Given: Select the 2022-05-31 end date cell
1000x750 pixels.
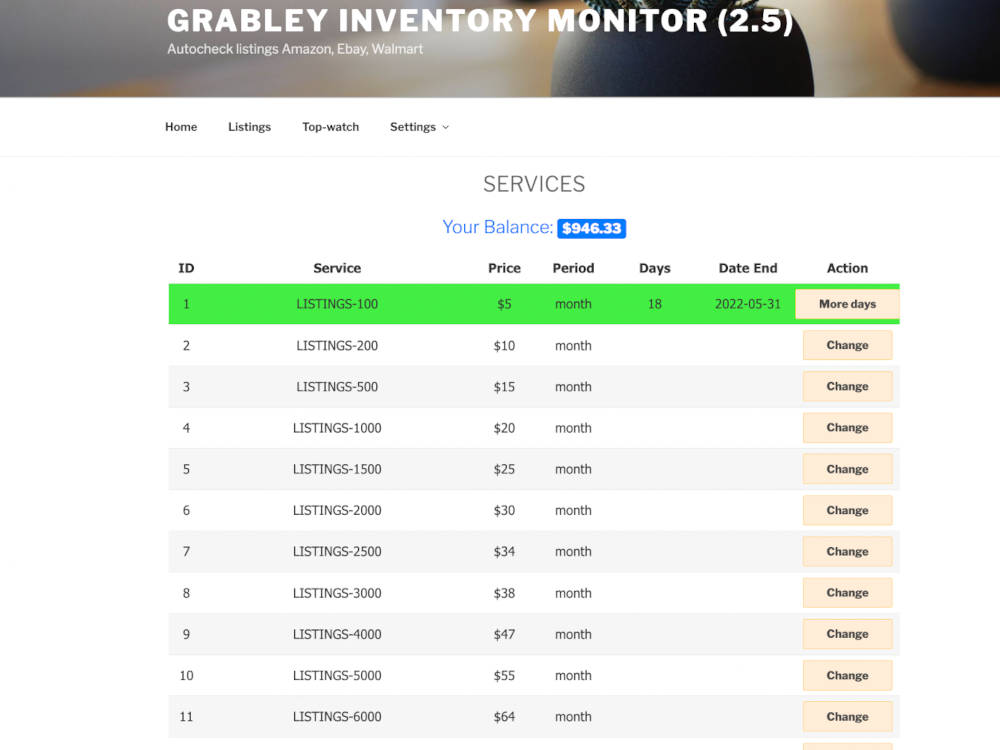Looking at the screenshot, I should (x=747, y=304).
